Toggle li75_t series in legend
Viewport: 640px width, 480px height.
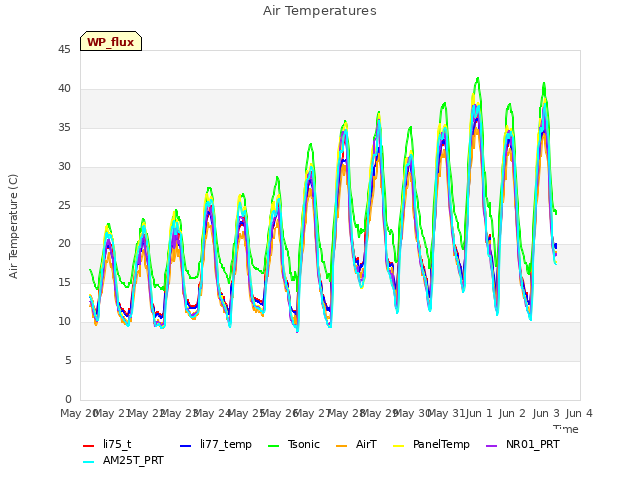tap(107, 444)
